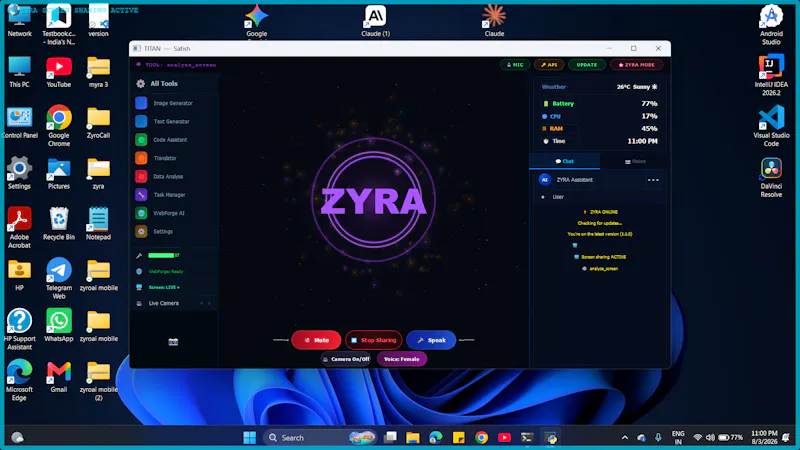Switch to the Vision tab
Screen dimensions: 800x450
click(635, 161)
